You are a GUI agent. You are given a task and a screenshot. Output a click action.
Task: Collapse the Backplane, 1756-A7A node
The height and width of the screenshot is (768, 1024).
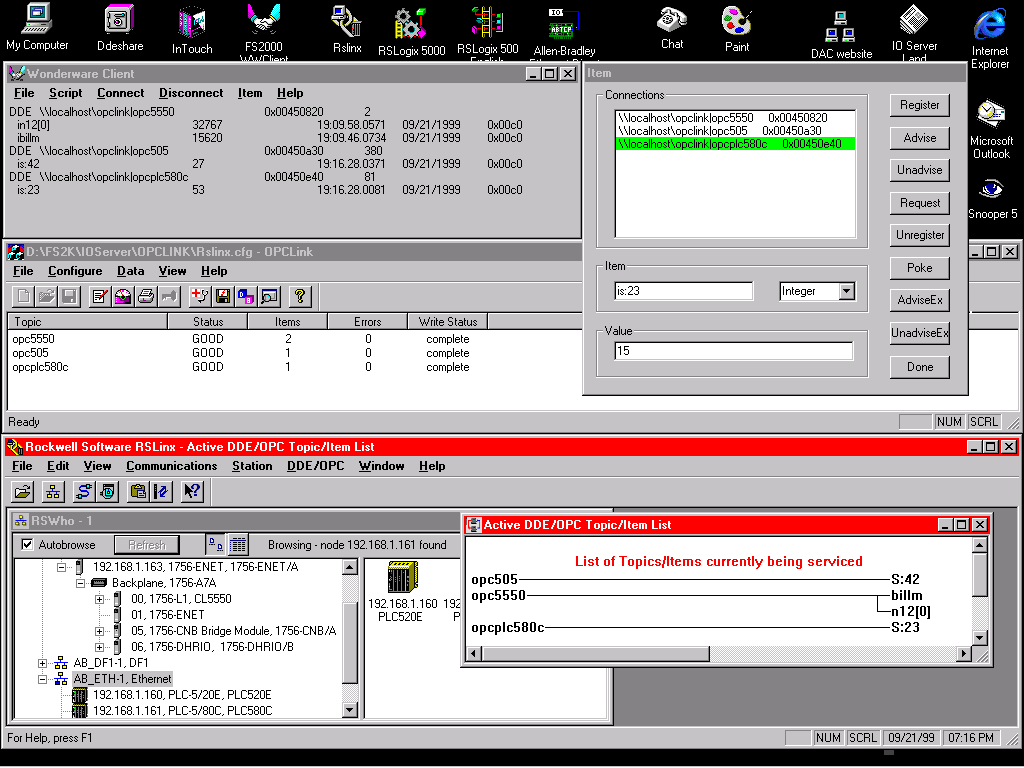(80, 583)
